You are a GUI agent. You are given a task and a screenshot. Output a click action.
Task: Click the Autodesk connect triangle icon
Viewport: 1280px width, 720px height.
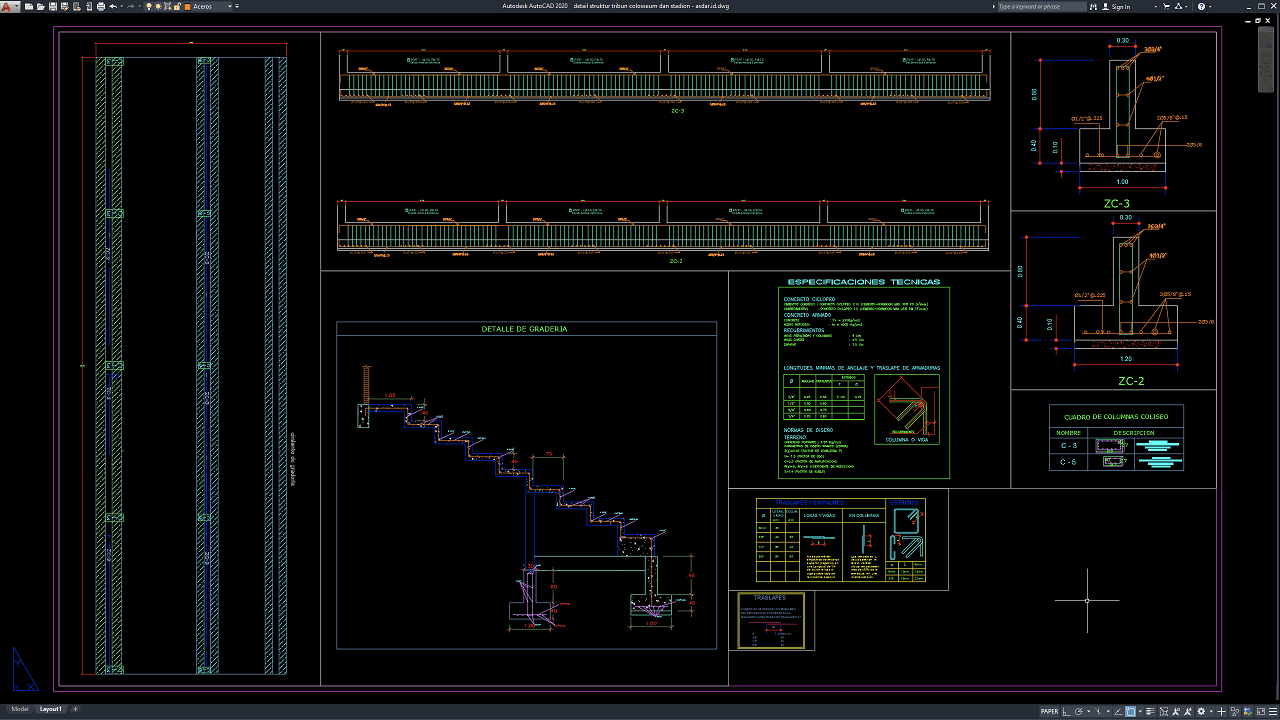coord(1178,6)
